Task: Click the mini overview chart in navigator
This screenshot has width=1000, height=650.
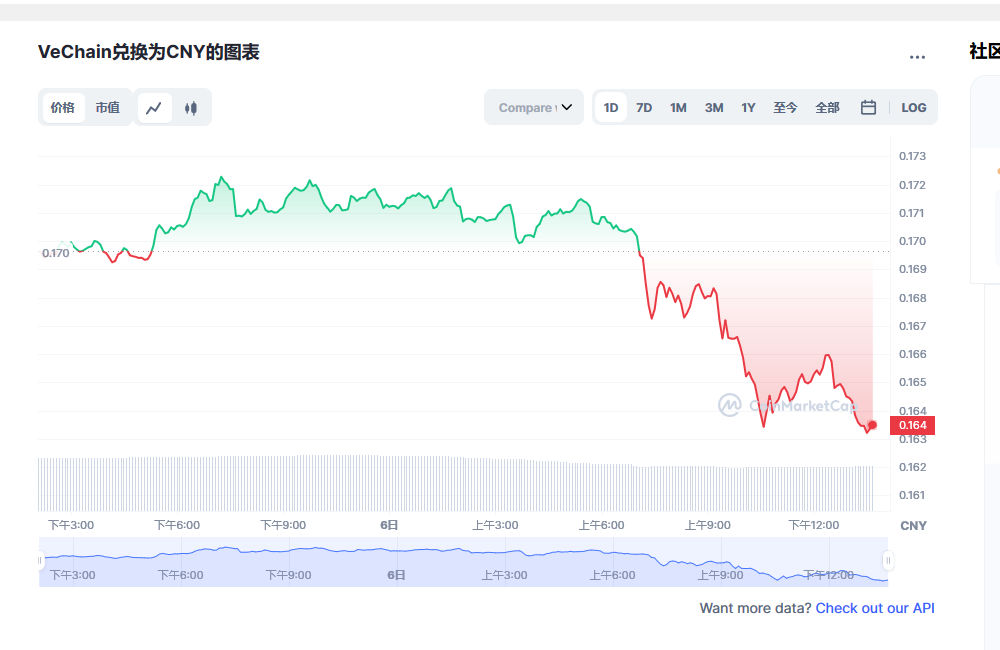Action: [464, 561]
